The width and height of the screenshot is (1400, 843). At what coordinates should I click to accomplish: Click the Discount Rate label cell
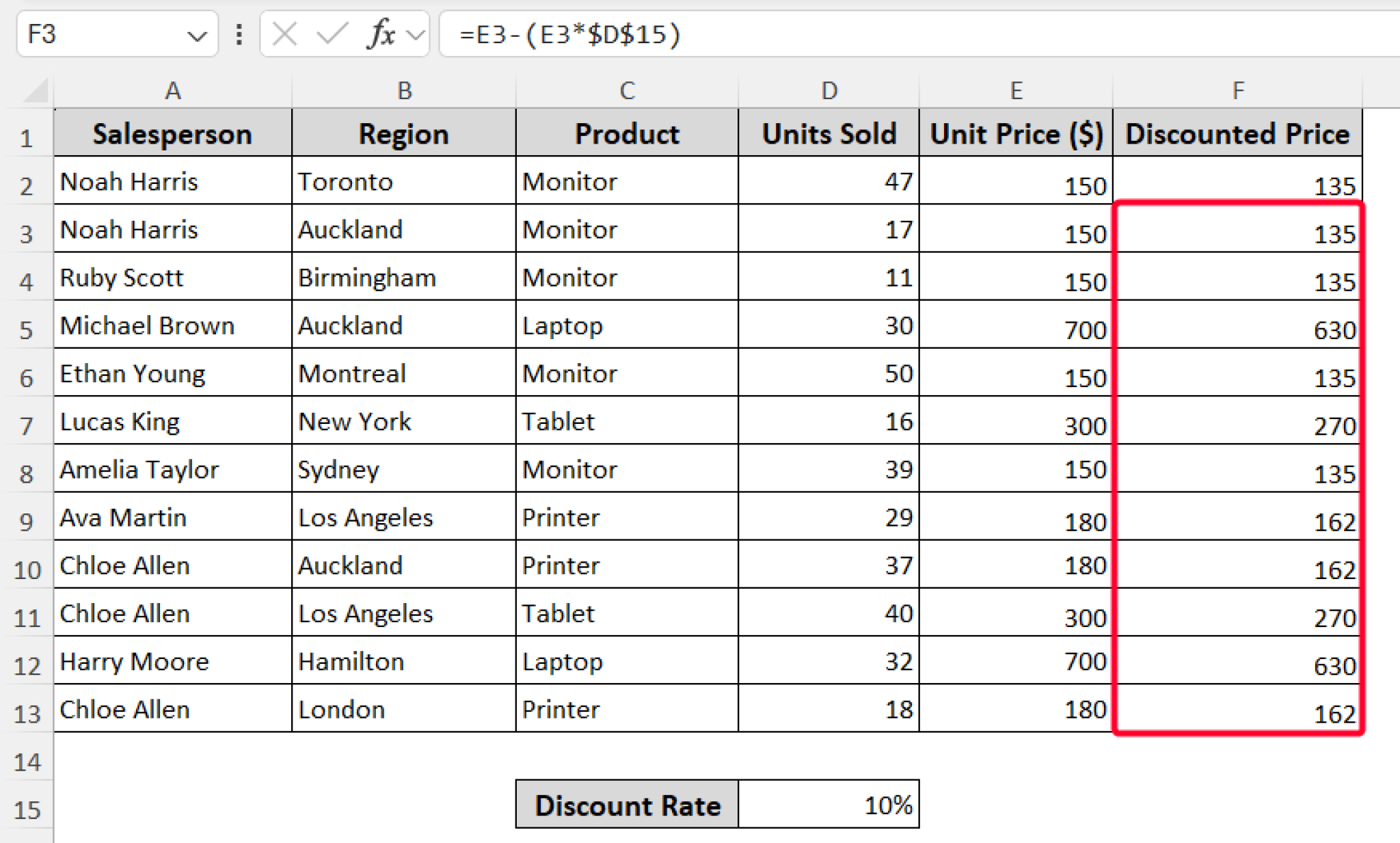click(627, 805)
